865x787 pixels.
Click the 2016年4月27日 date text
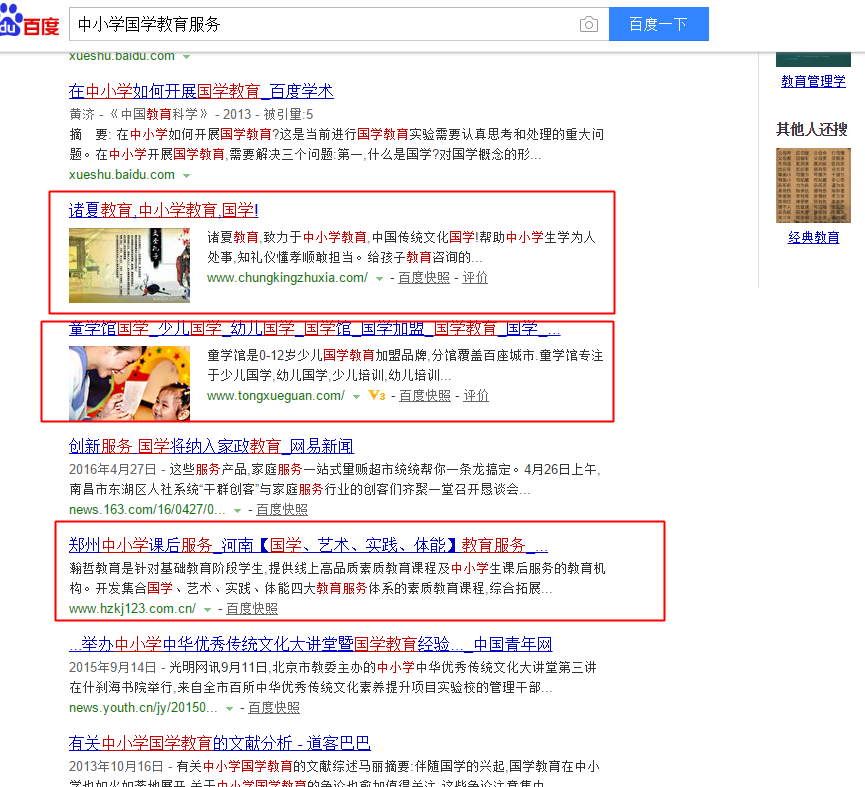click(113, 469)
